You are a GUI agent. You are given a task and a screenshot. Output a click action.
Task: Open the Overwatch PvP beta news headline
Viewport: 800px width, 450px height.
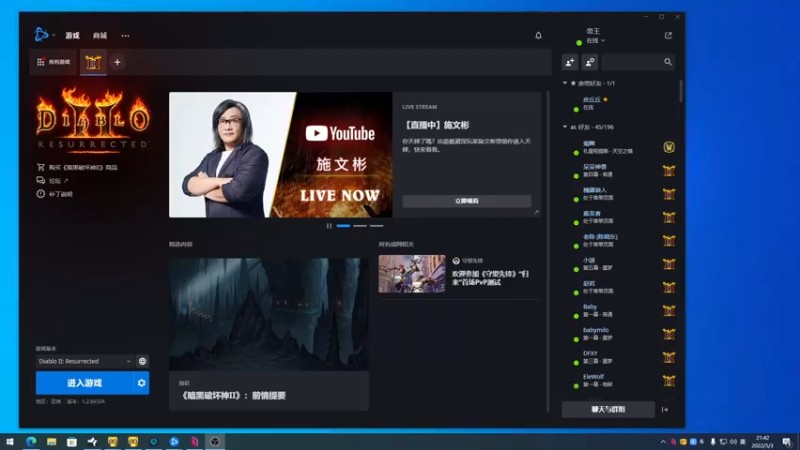click(x=490, y=278)
